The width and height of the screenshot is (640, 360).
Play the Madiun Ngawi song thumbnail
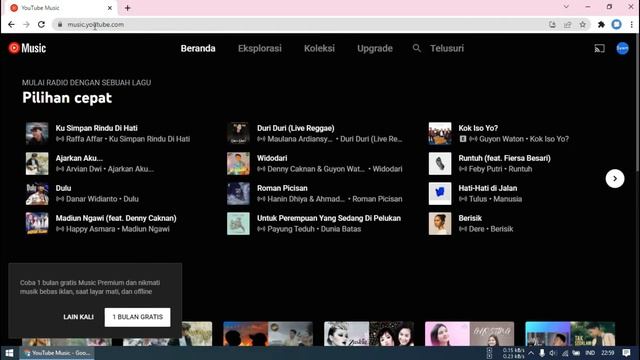[37, 223]
